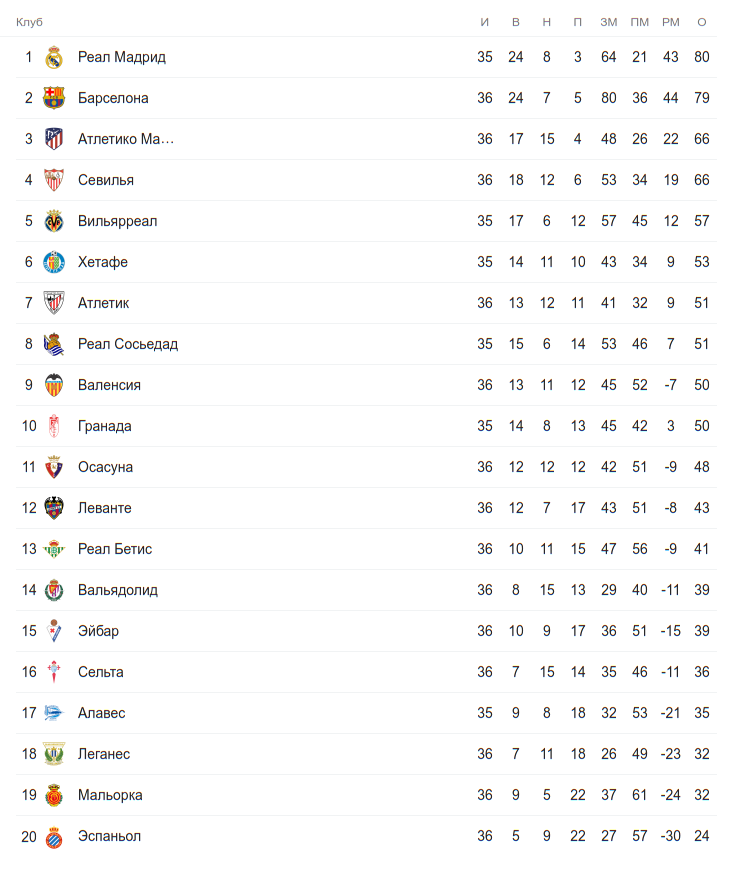
Task: Click the Леганес team name
Action: click(x=104, y=754)
